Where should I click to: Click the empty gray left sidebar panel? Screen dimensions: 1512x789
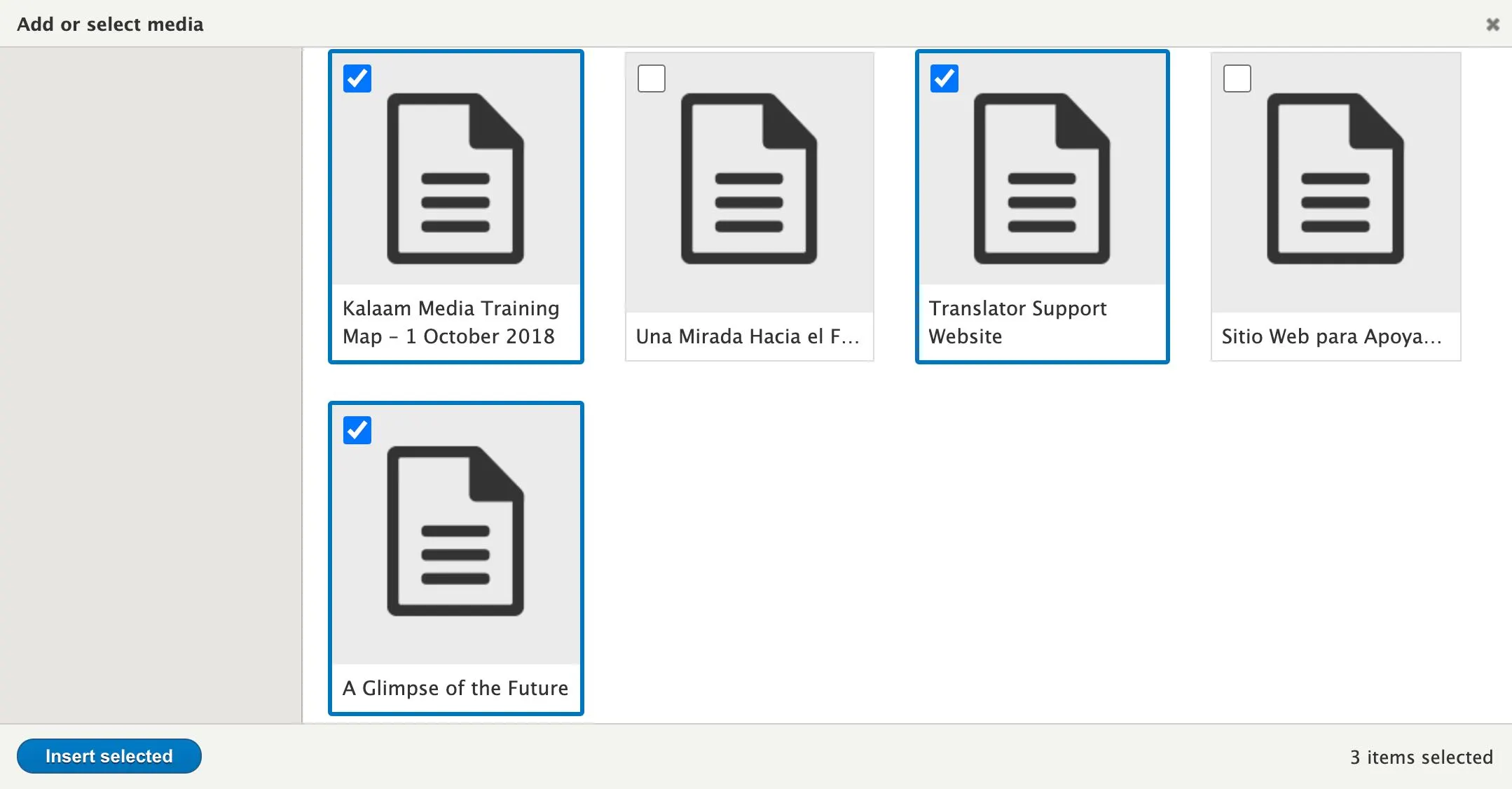tap(151, 385)
